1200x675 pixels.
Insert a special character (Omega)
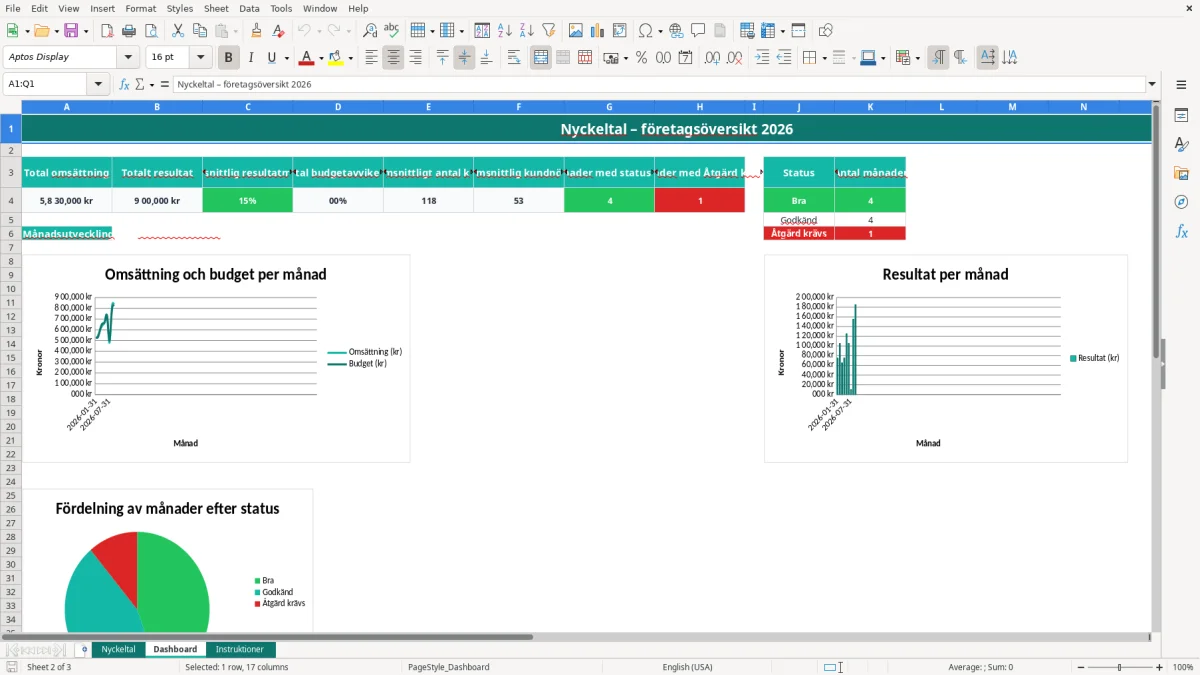pyautogui.click(x=646, y=31)
